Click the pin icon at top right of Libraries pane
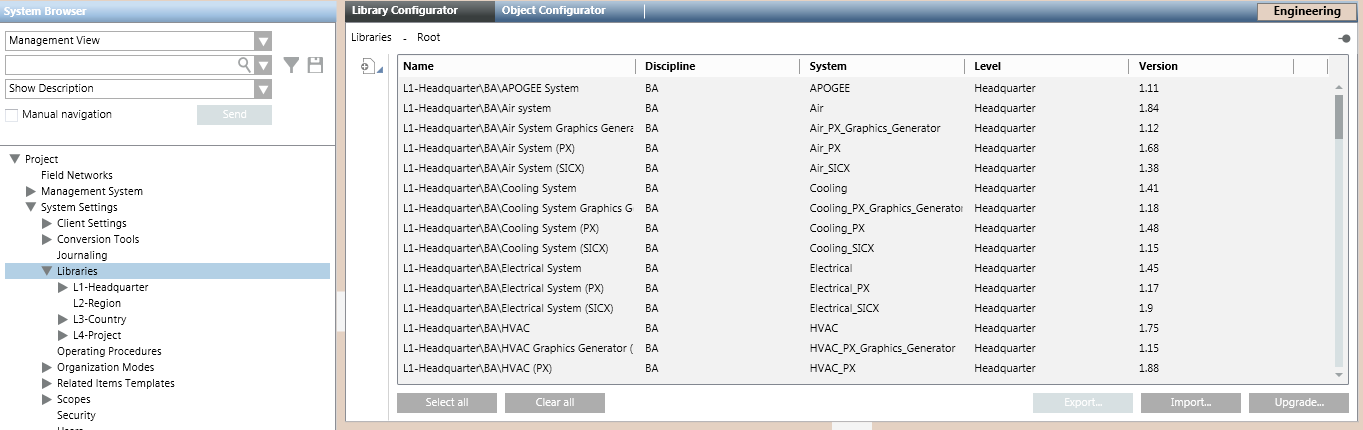The width and height of the screenshot is (1363, 430). click(1344, 38)
